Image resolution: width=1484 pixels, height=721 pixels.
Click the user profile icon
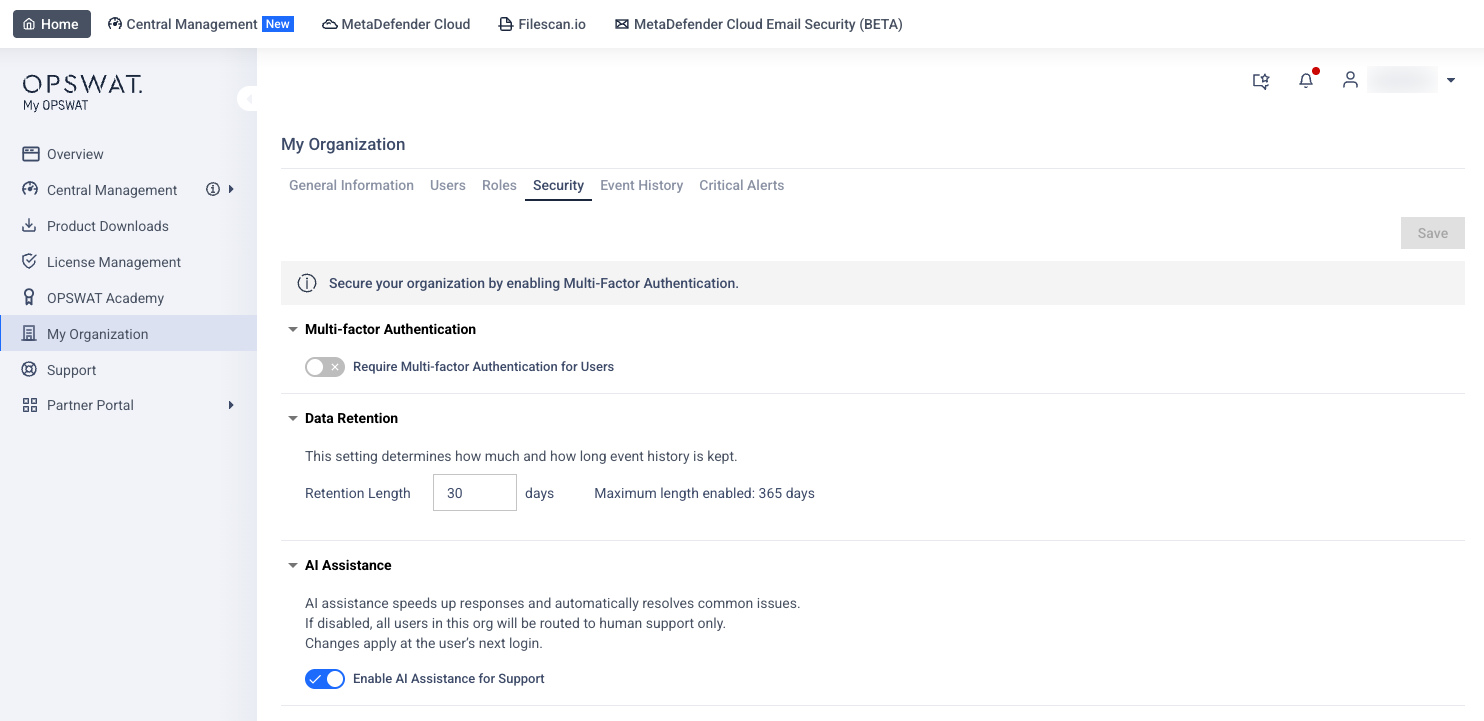[1350, 80]
